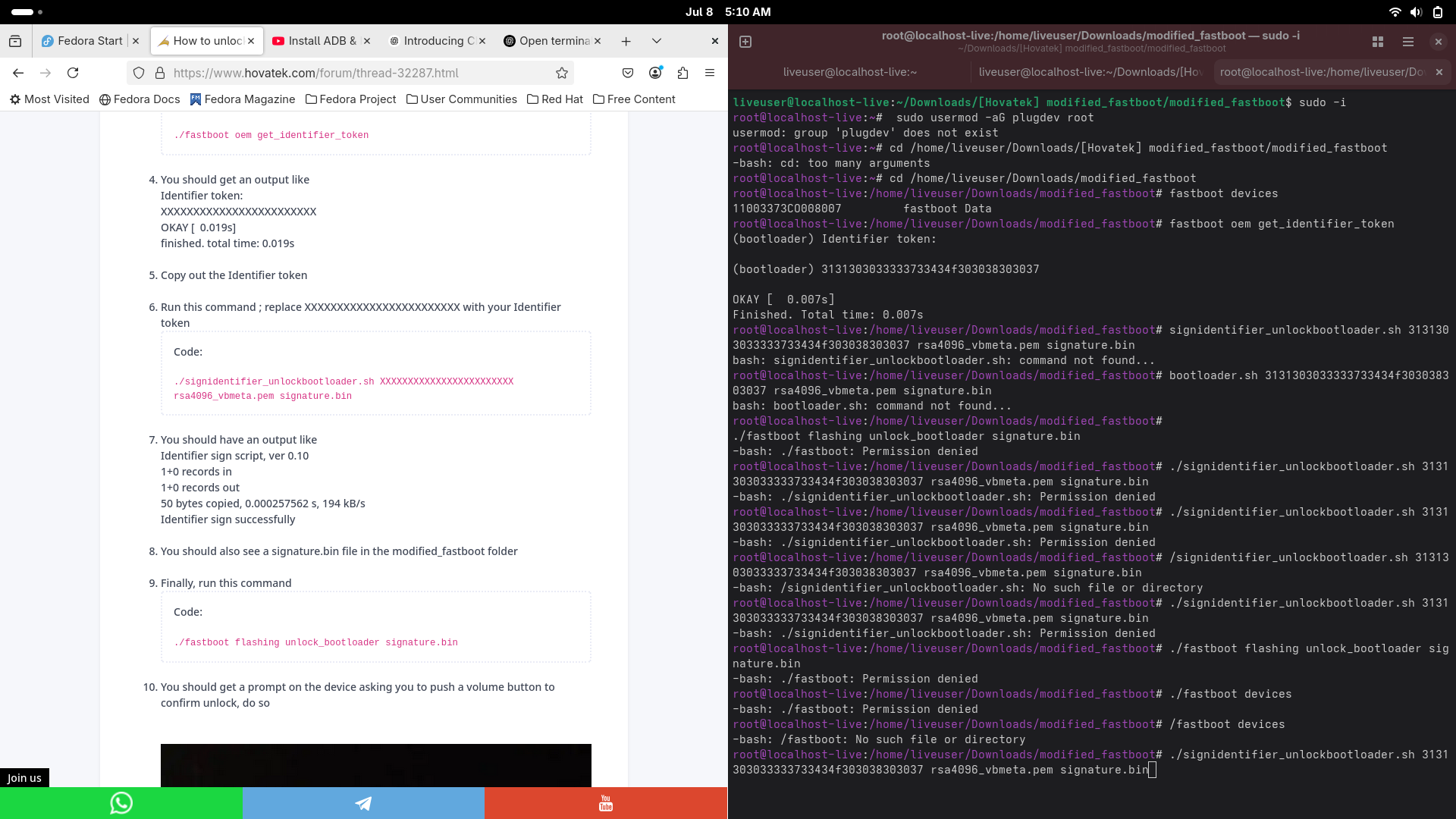Open the Red Hat bookmark folder
This screenshot has height=819, width=1456.
(555, 99)
